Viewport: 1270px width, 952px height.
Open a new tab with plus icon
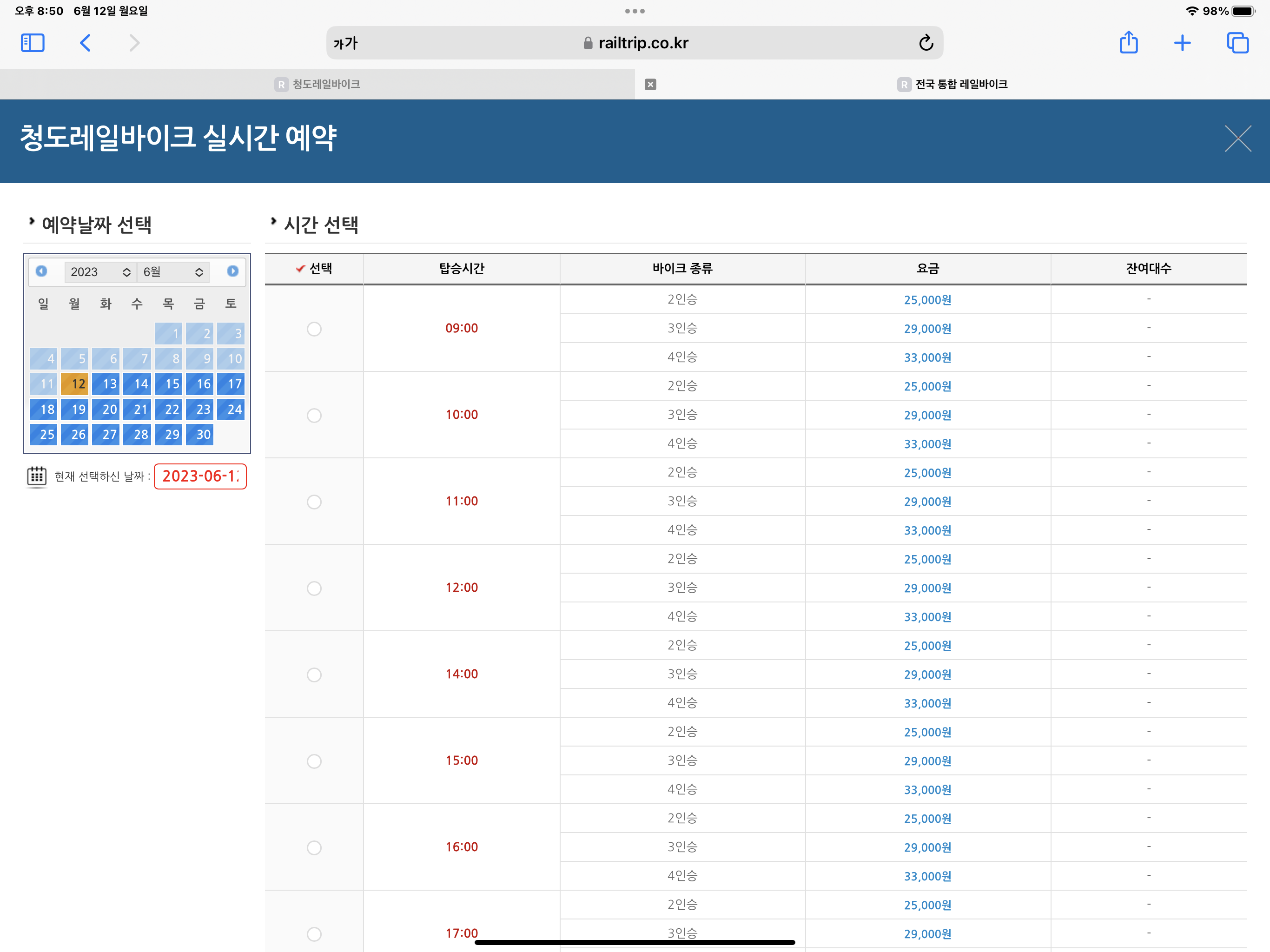pos(1182,43)
